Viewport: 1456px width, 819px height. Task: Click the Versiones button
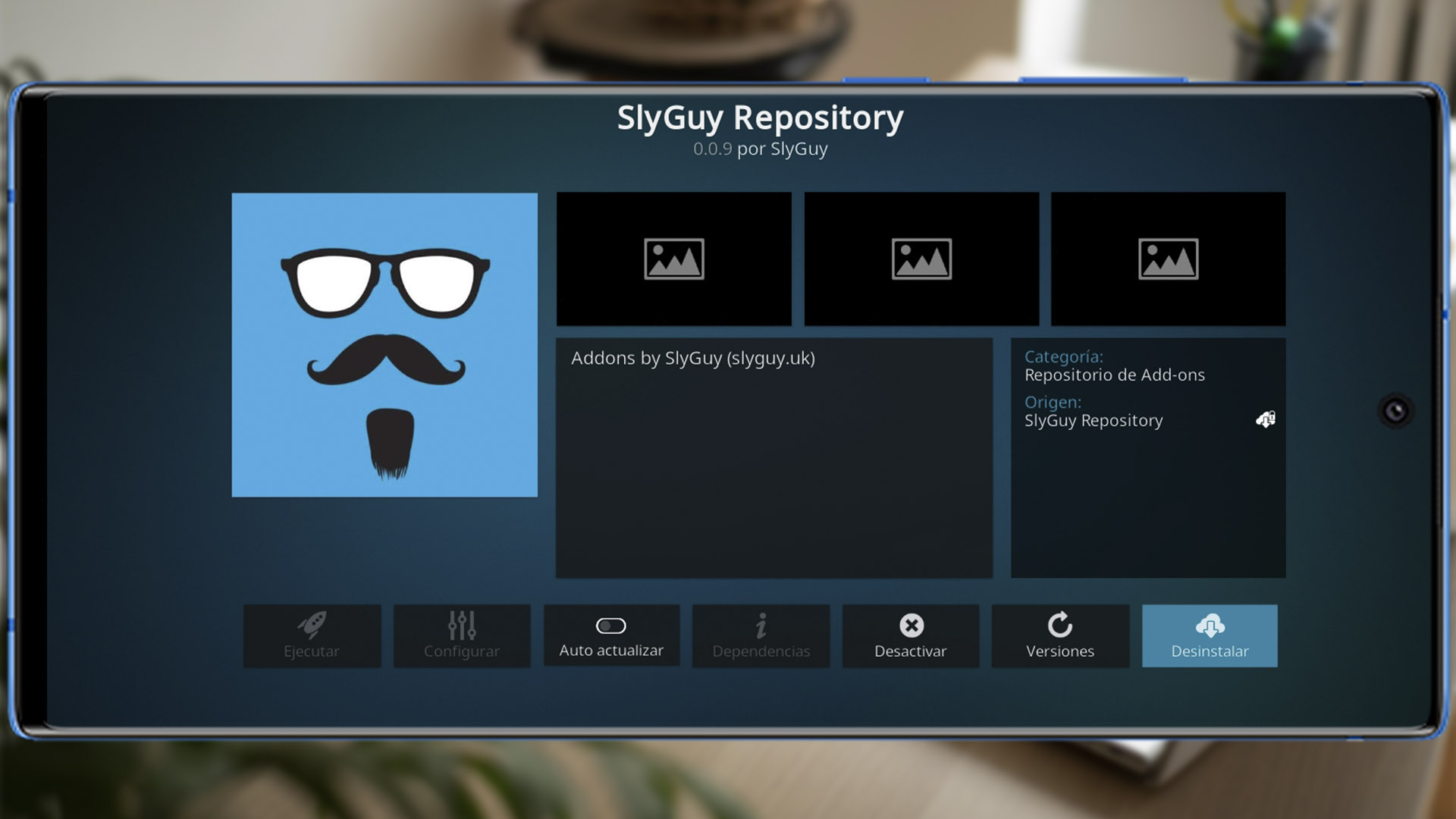(x=1059, y=635)
